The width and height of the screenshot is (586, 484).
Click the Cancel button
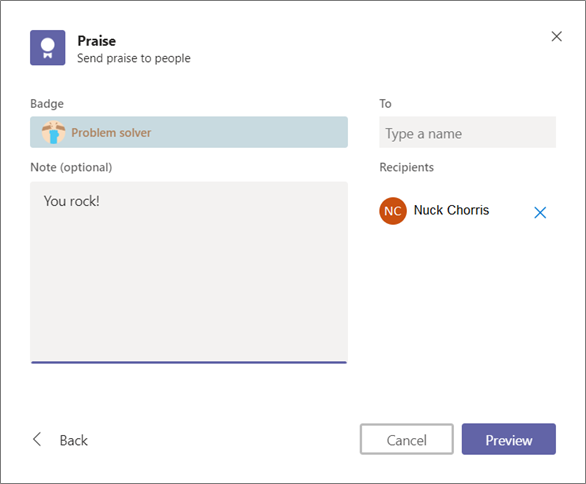[x=407, y=439]
